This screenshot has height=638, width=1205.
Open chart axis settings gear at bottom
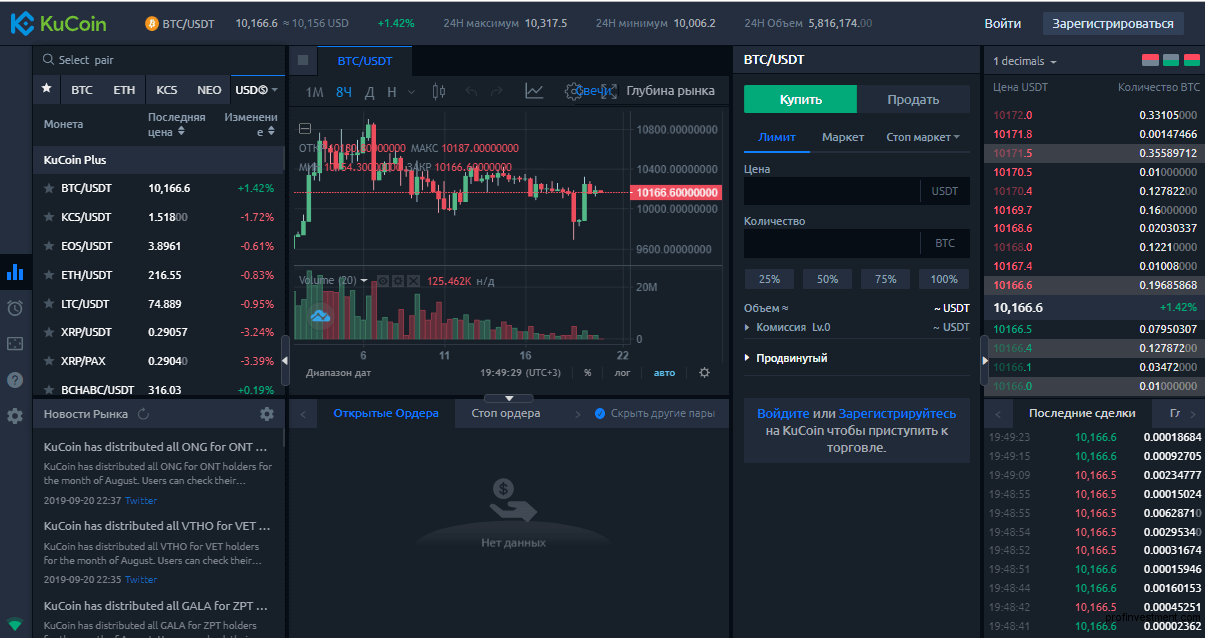point(704,372)
